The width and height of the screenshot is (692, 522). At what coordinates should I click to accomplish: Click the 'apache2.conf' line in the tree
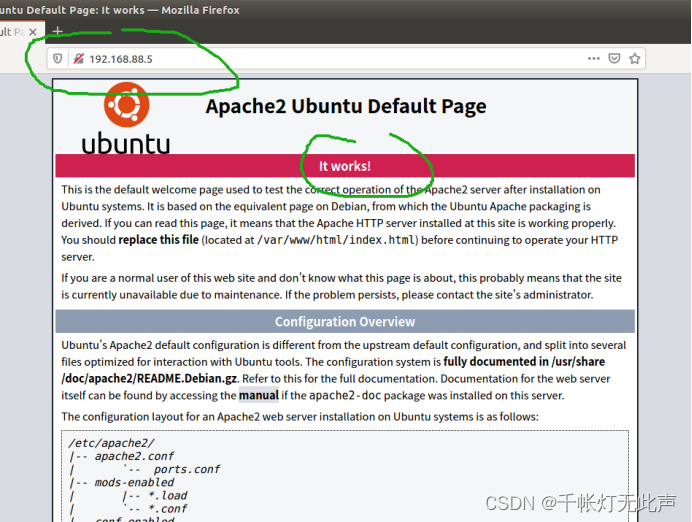point(134,456)
